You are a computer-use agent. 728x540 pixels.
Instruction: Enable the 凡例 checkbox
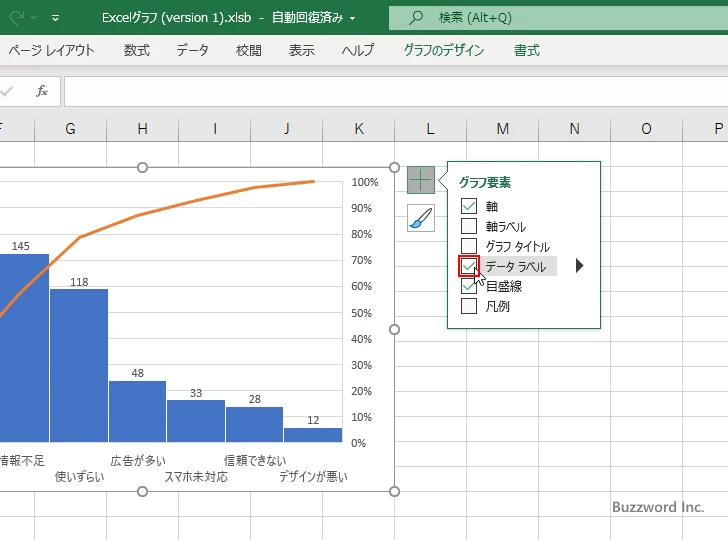pos(469,306)
